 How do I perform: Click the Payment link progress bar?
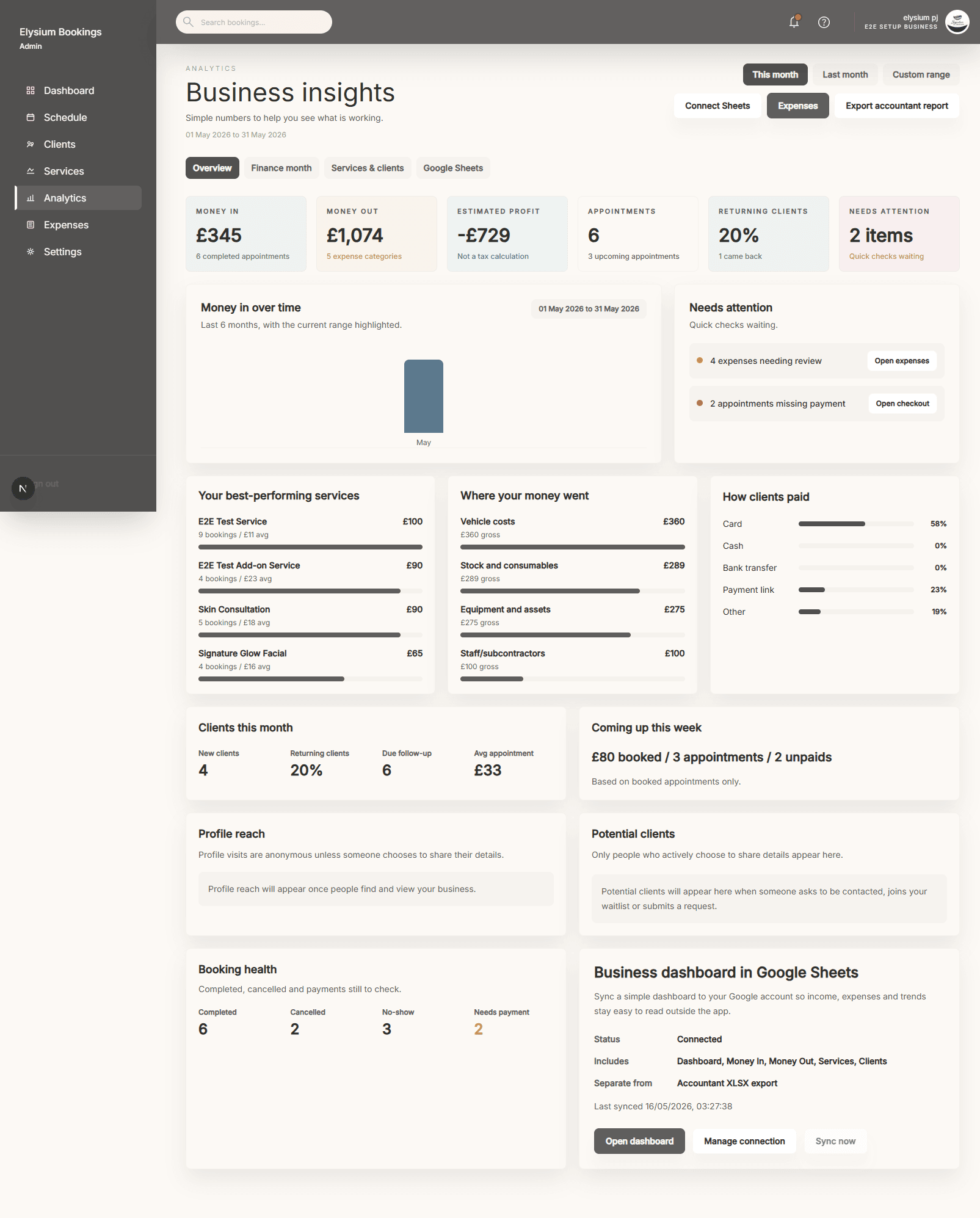(856, 590)
